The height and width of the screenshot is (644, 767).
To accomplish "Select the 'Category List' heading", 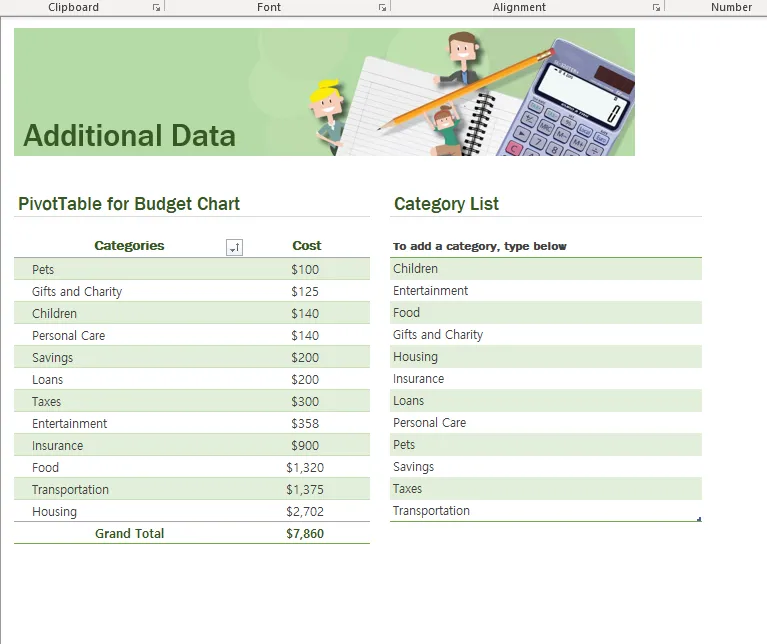I will click(x=446, y=204).
